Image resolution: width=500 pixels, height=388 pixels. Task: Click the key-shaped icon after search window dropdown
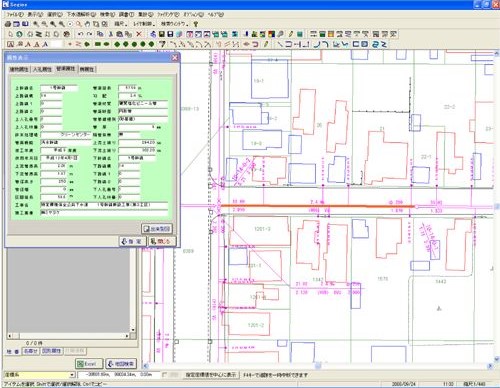[196, 24]
